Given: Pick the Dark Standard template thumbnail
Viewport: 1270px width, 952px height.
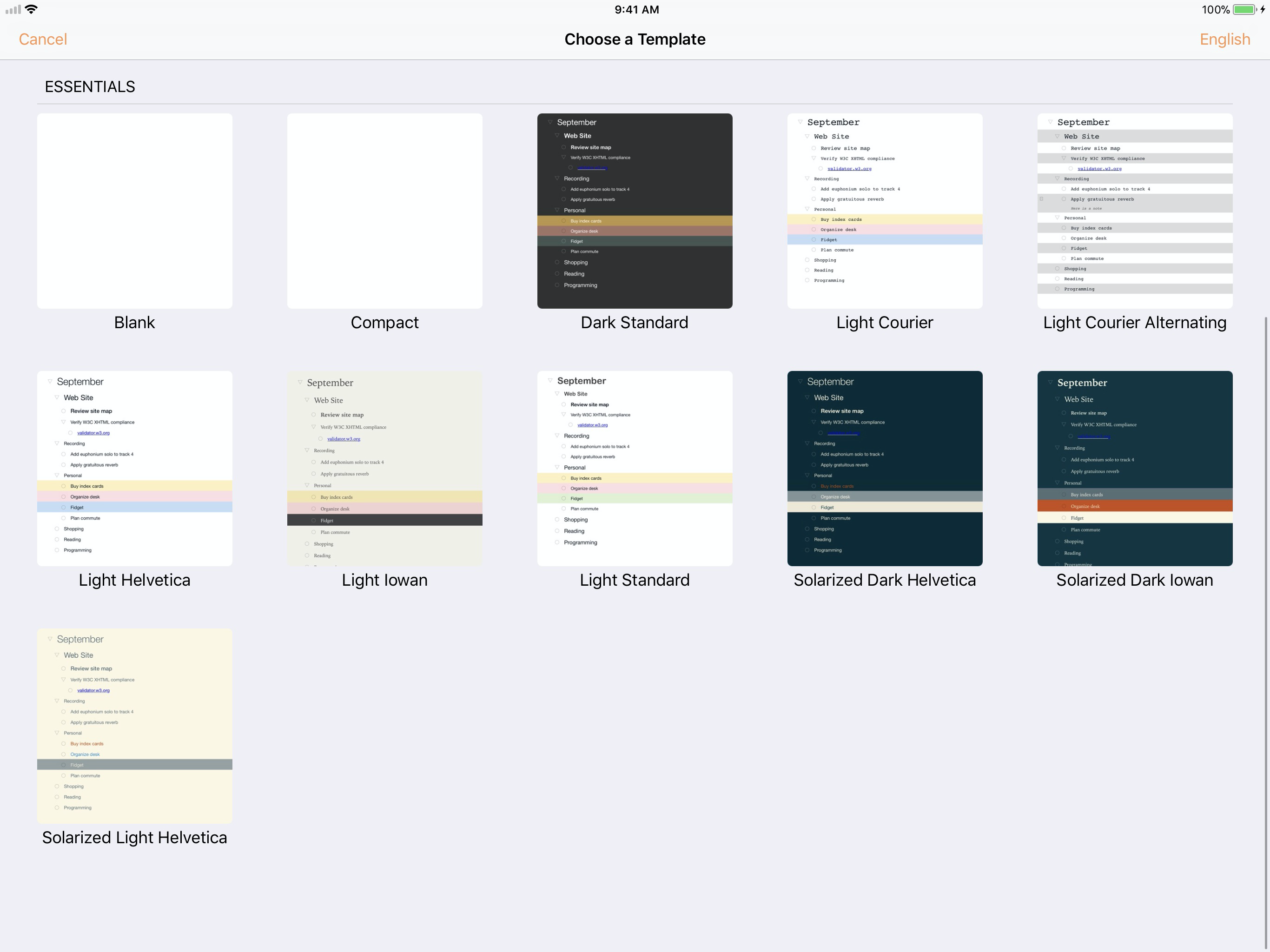Looking at the screenshot, I should point(635,211).
